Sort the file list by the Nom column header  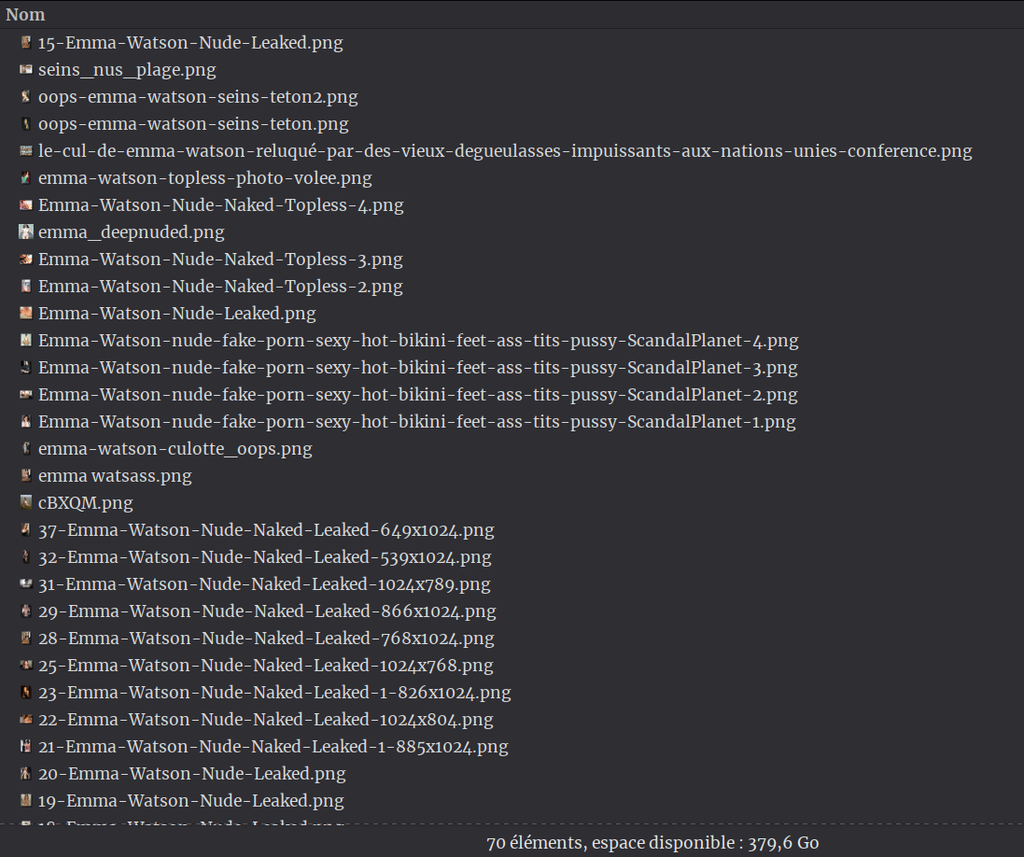(25, 14)
